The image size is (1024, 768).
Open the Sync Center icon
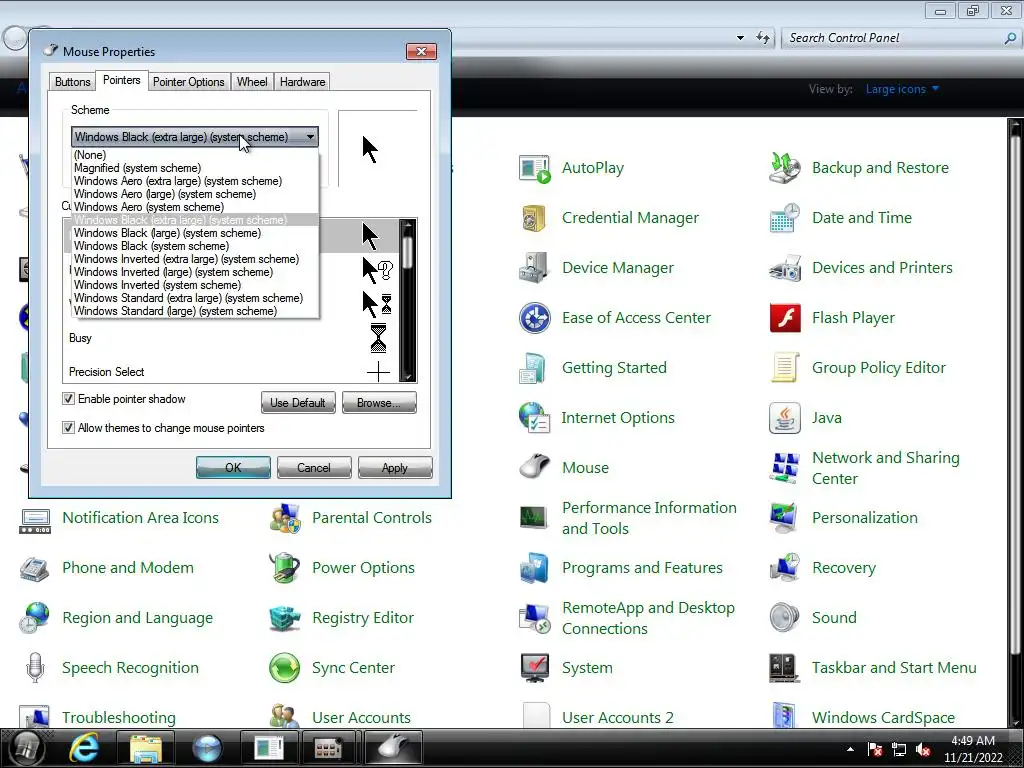tap(284, 668)
